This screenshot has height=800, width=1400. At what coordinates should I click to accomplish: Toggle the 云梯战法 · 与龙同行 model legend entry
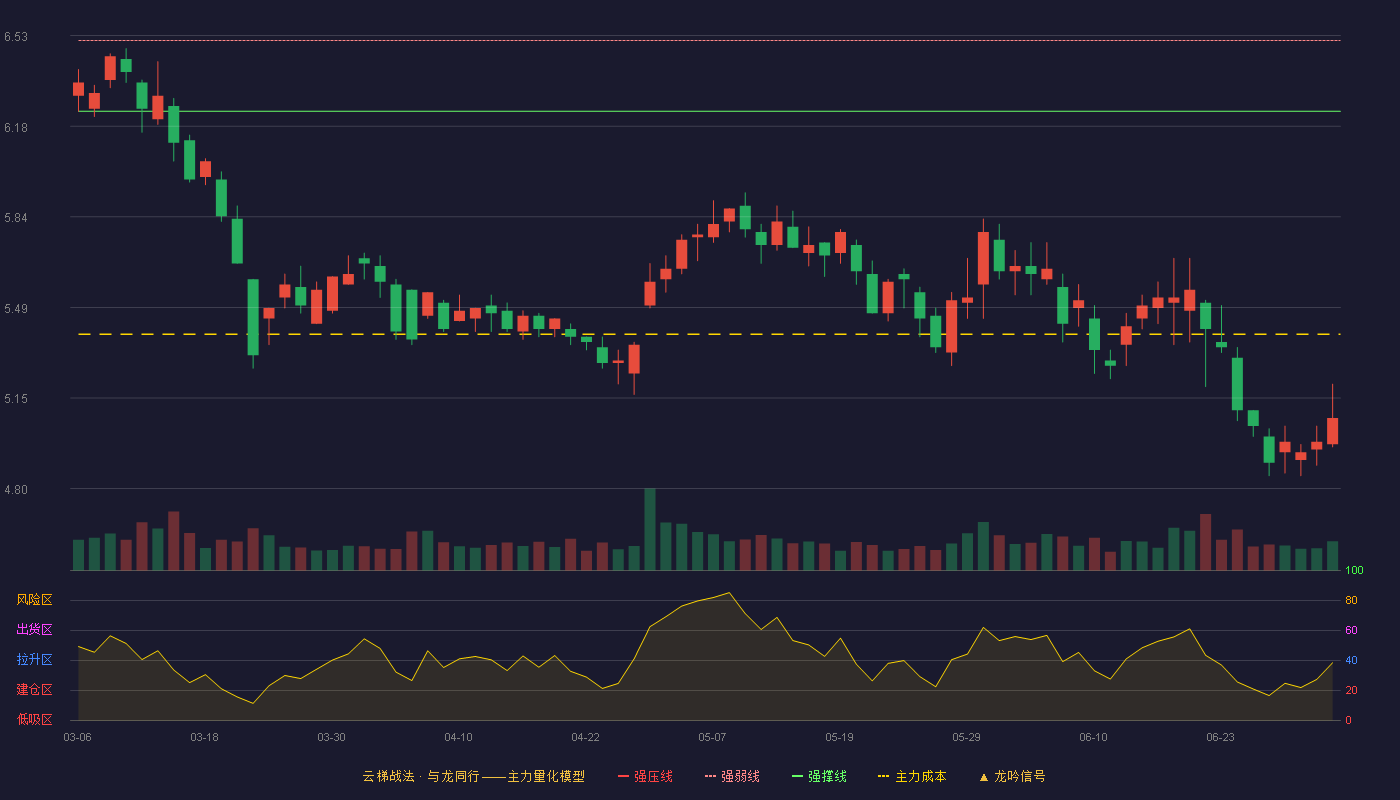[473, 776]
